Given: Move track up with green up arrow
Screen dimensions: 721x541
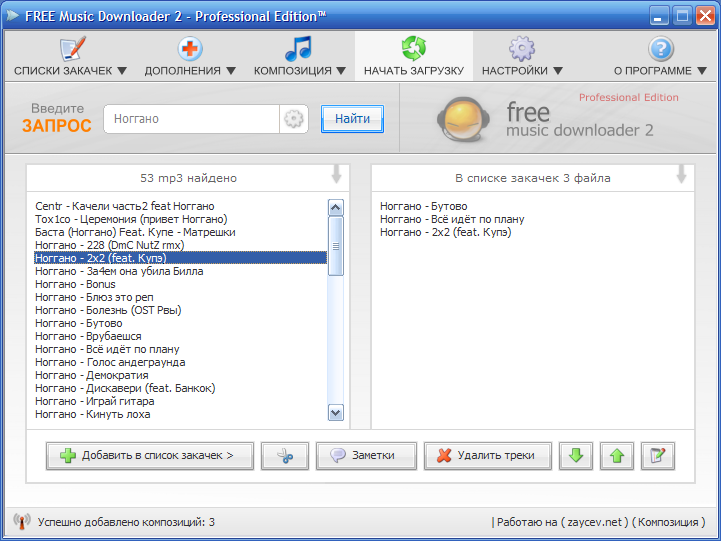Looking at the screenshot, I should tap(617, 456).
